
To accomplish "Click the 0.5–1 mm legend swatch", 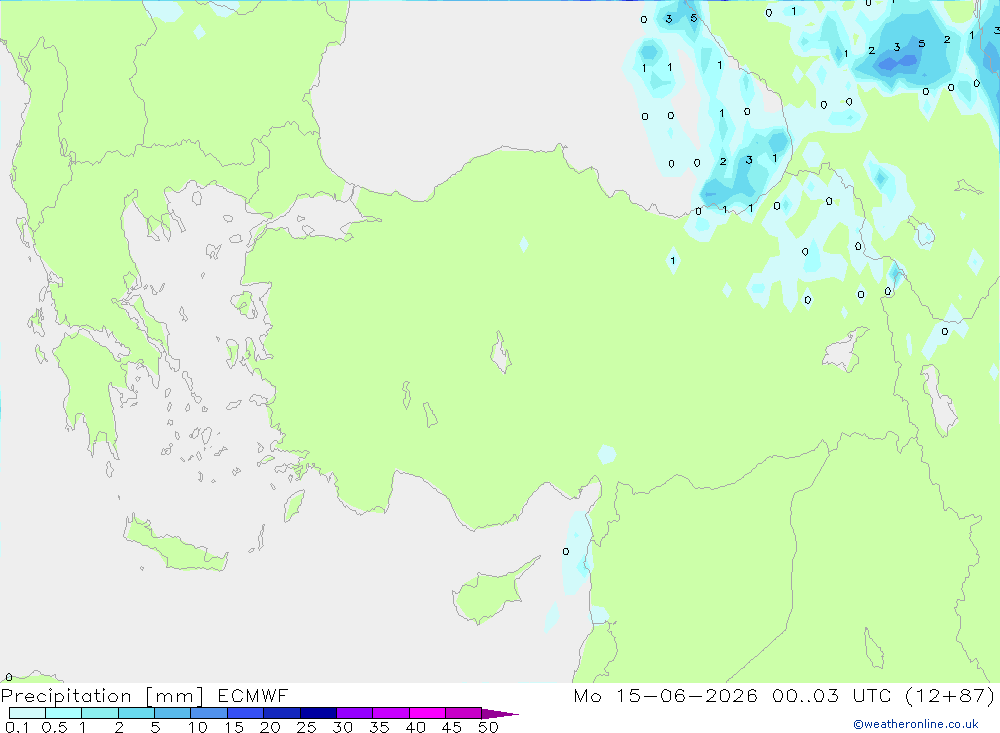I will (64, 713).
